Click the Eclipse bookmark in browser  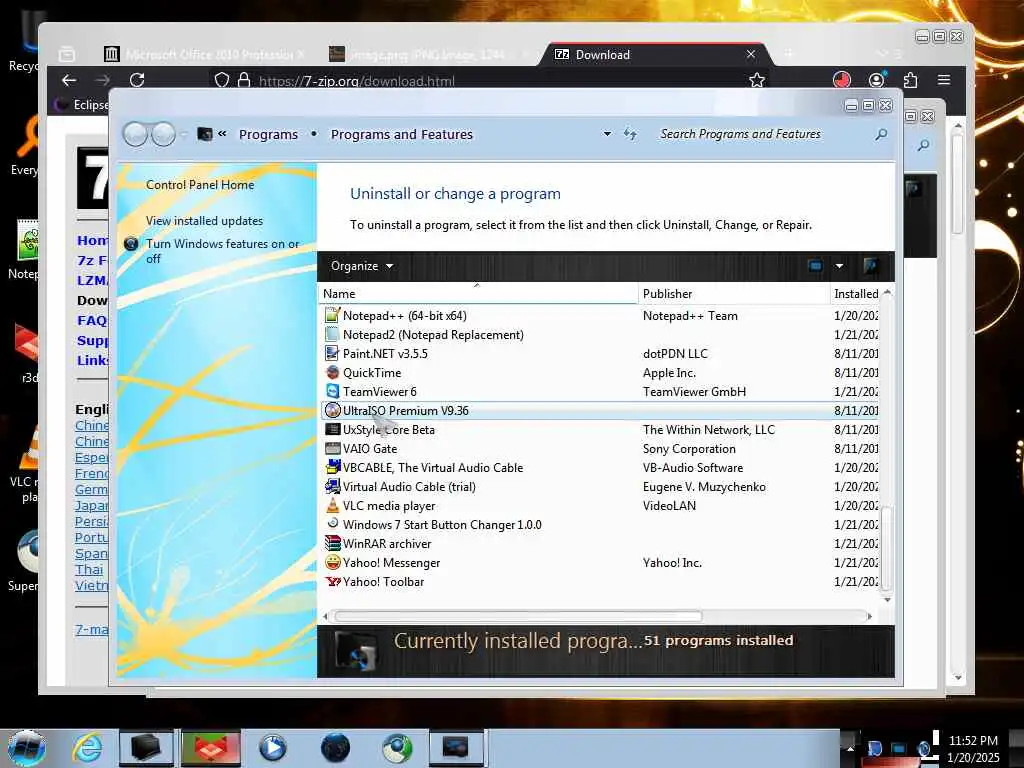point(82,104)
